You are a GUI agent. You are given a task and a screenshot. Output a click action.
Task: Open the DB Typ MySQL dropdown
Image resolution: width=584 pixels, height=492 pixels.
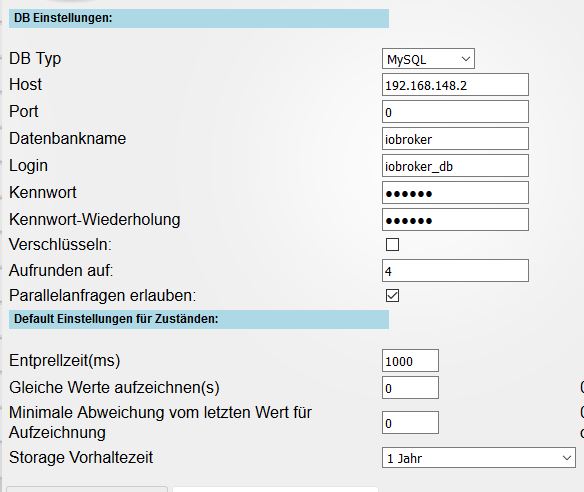pos(428,59)
